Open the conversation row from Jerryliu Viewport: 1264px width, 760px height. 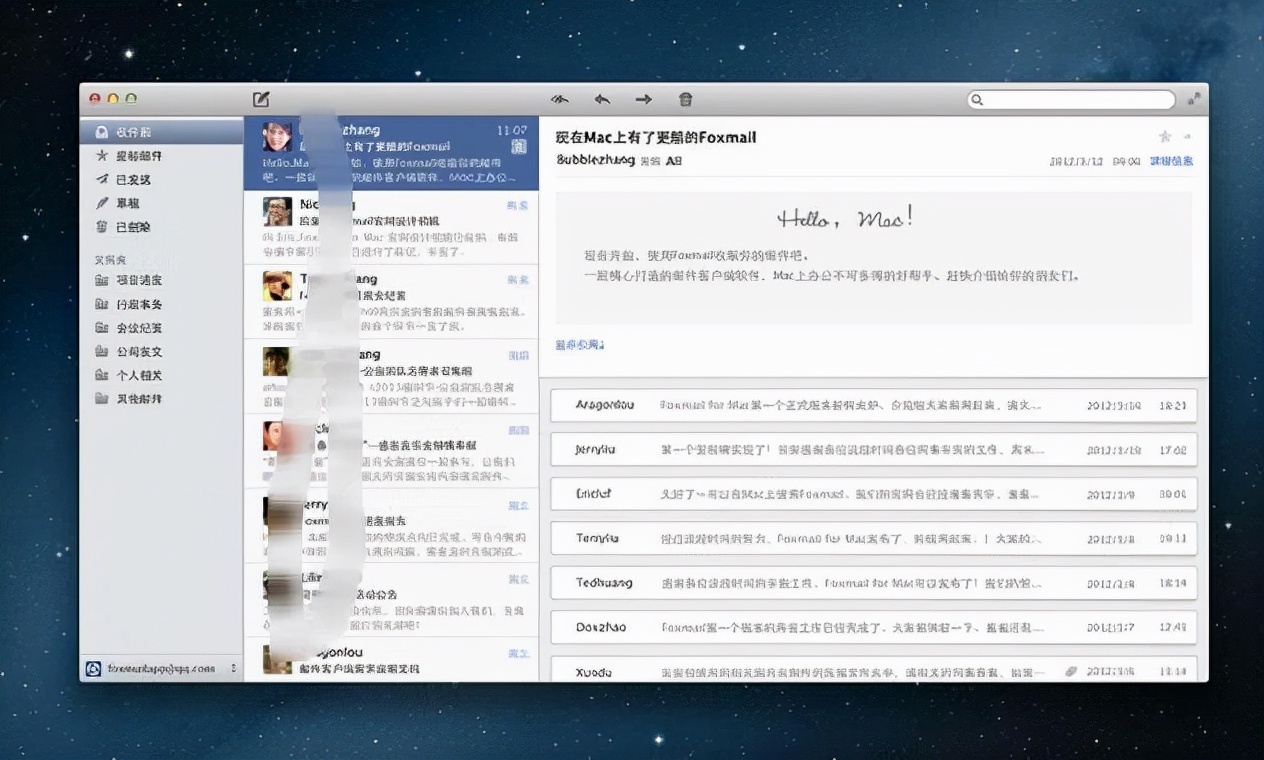click(874, 450)
